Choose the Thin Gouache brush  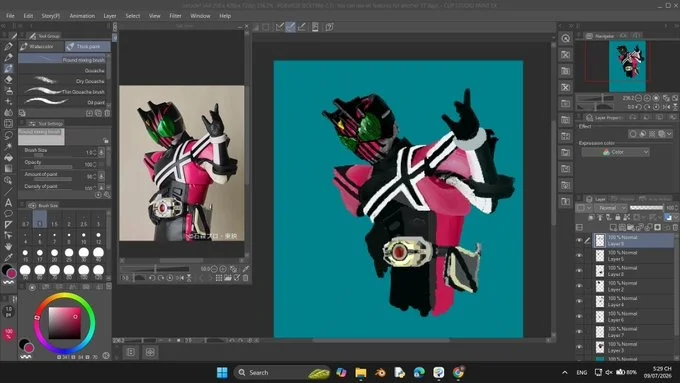pos(62,92)
